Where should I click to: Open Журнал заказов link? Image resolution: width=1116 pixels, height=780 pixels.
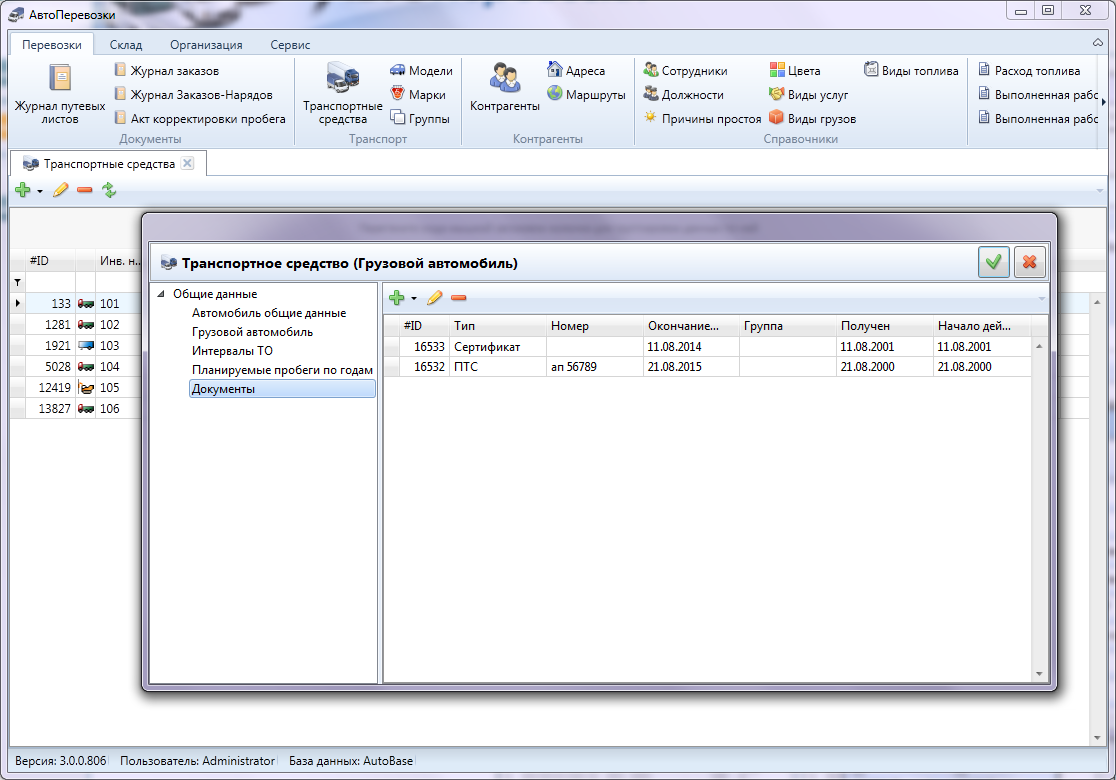(174, 71)
